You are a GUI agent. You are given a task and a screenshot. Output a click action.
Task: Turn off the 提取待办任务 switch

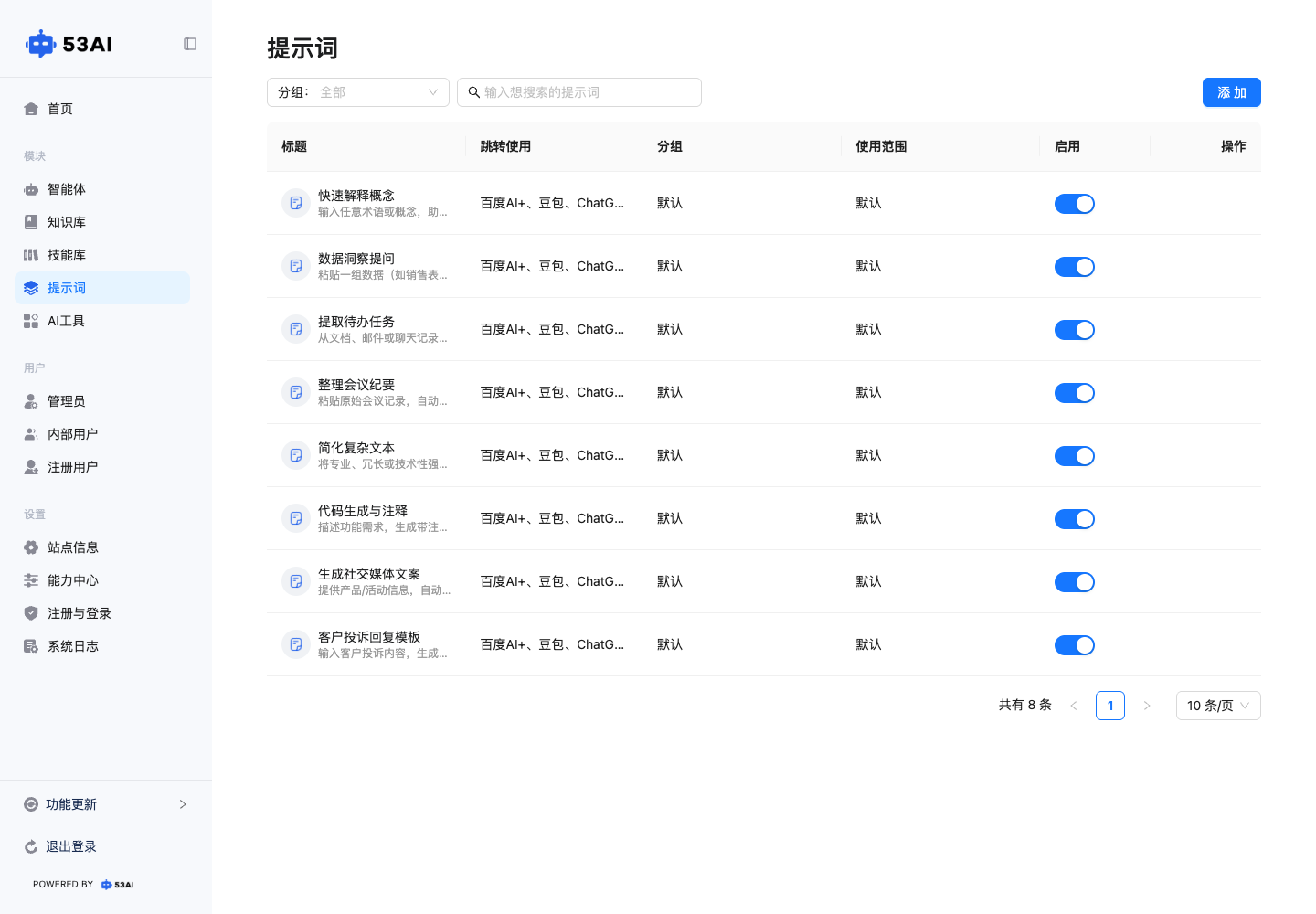[x=1075, y=330]
